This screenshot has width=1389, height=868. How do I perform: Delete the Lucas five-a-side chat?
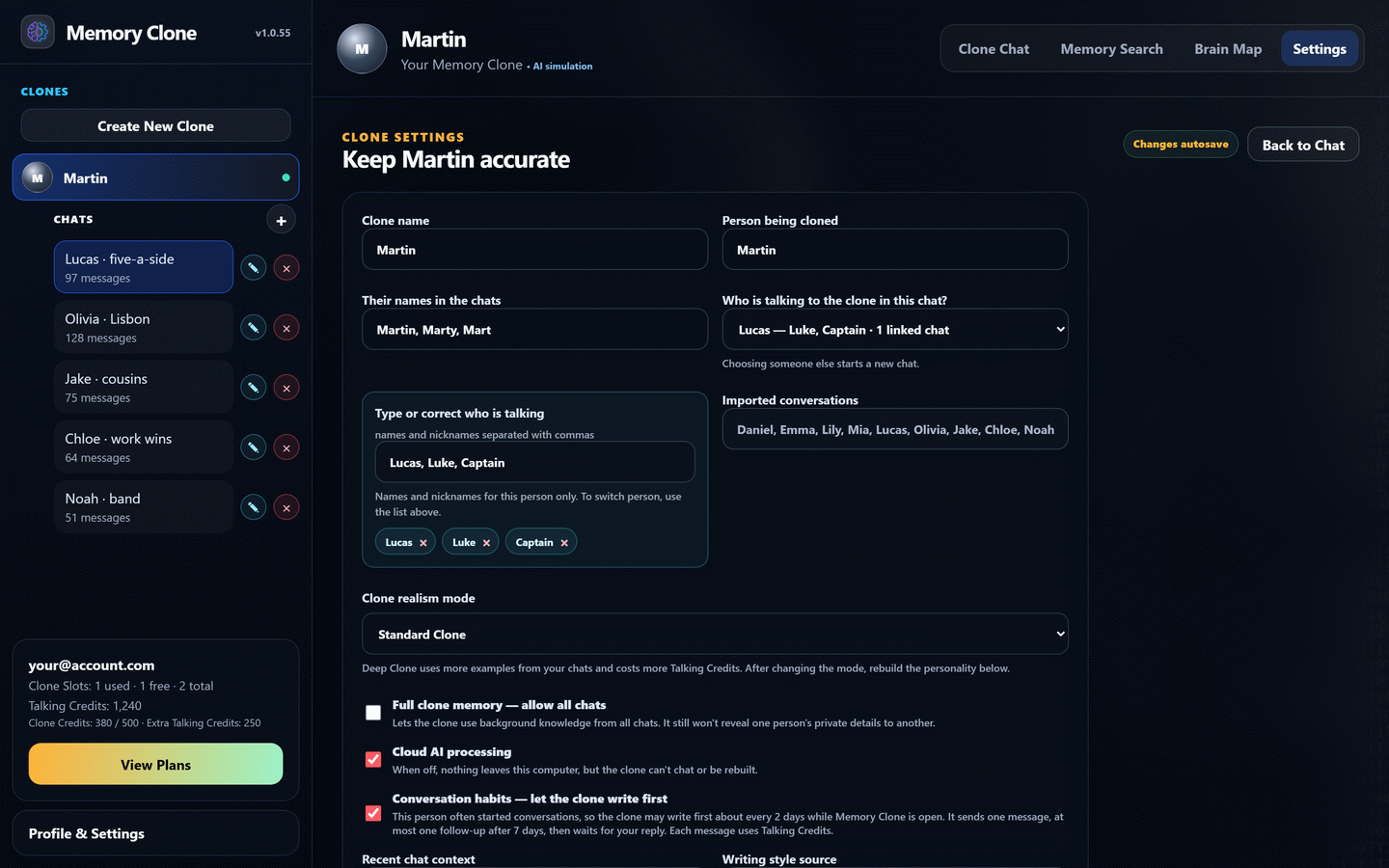286,267
